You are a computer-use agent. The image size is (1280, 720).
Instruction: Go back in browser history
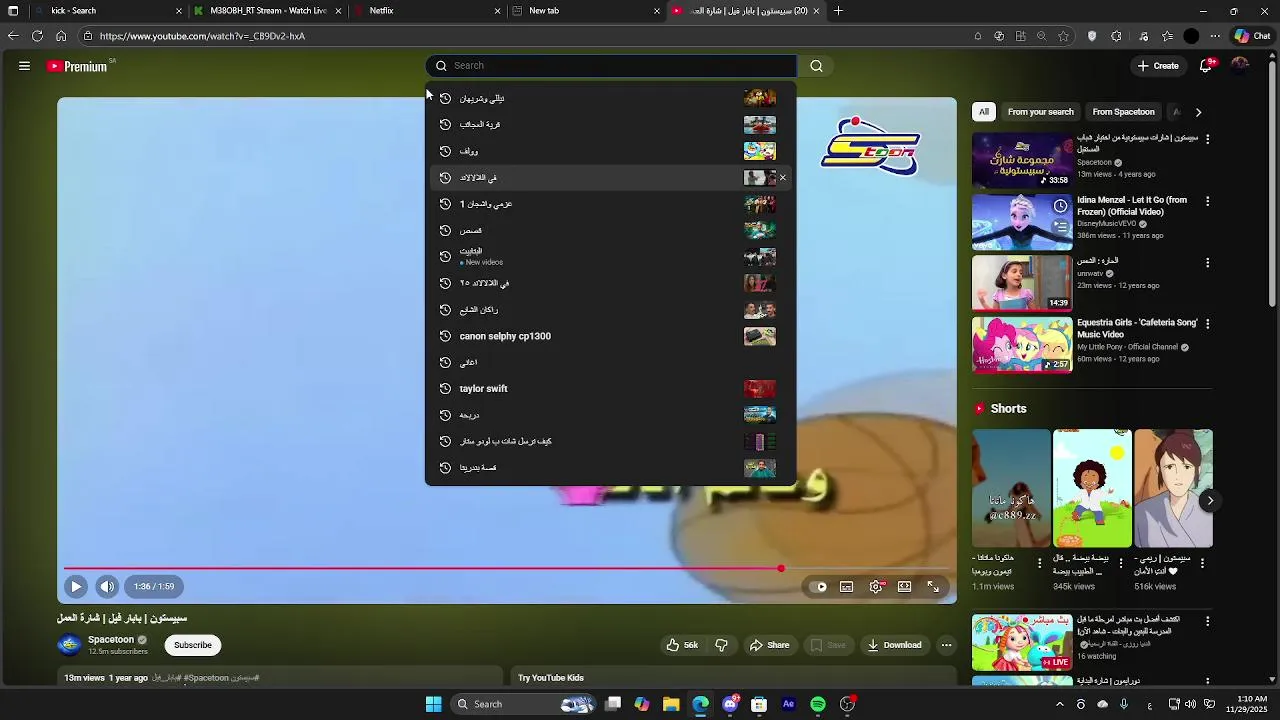13,36
